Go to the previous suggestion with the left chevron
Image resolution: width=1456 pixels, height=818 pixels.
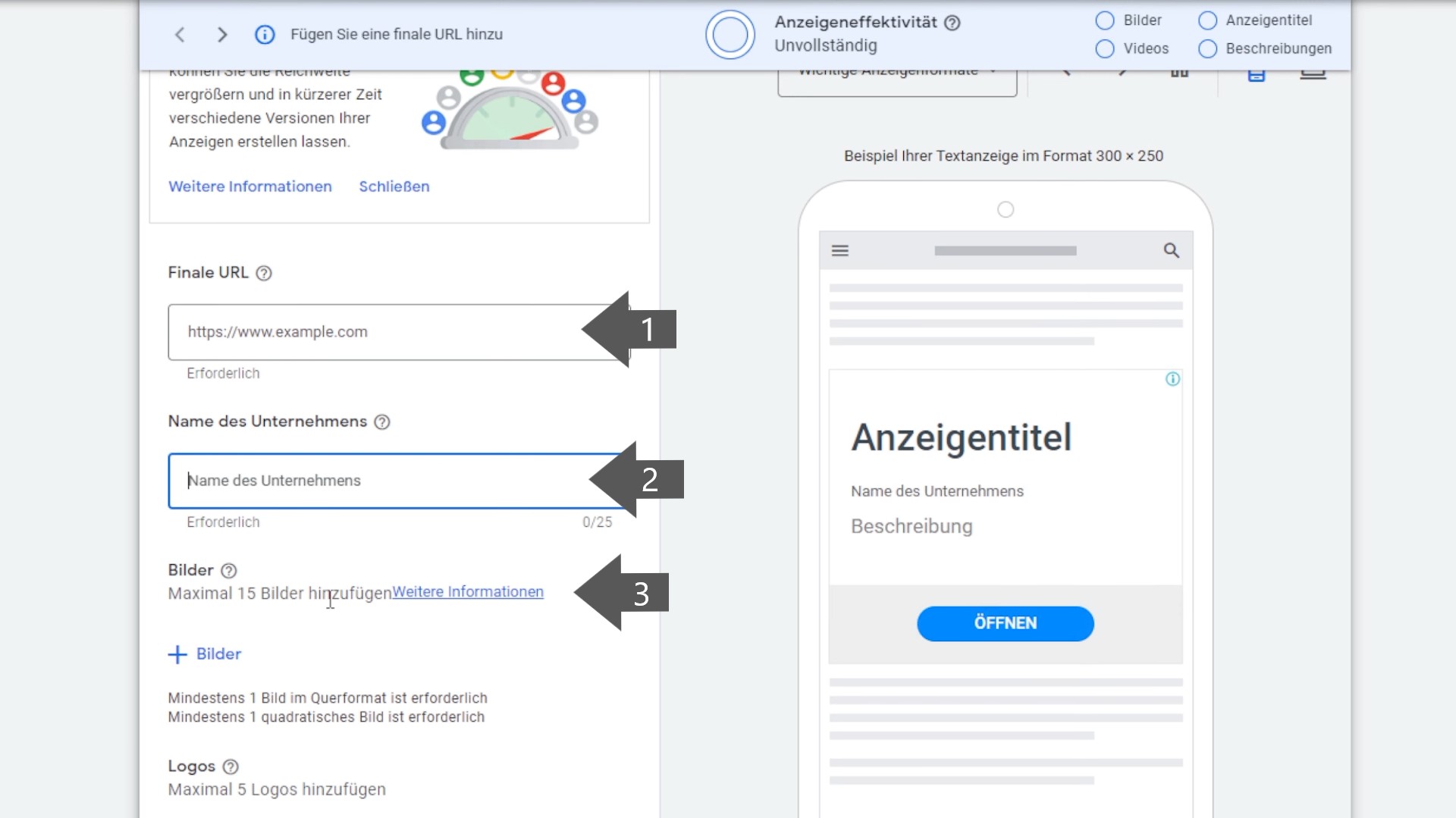pos(180,34)
